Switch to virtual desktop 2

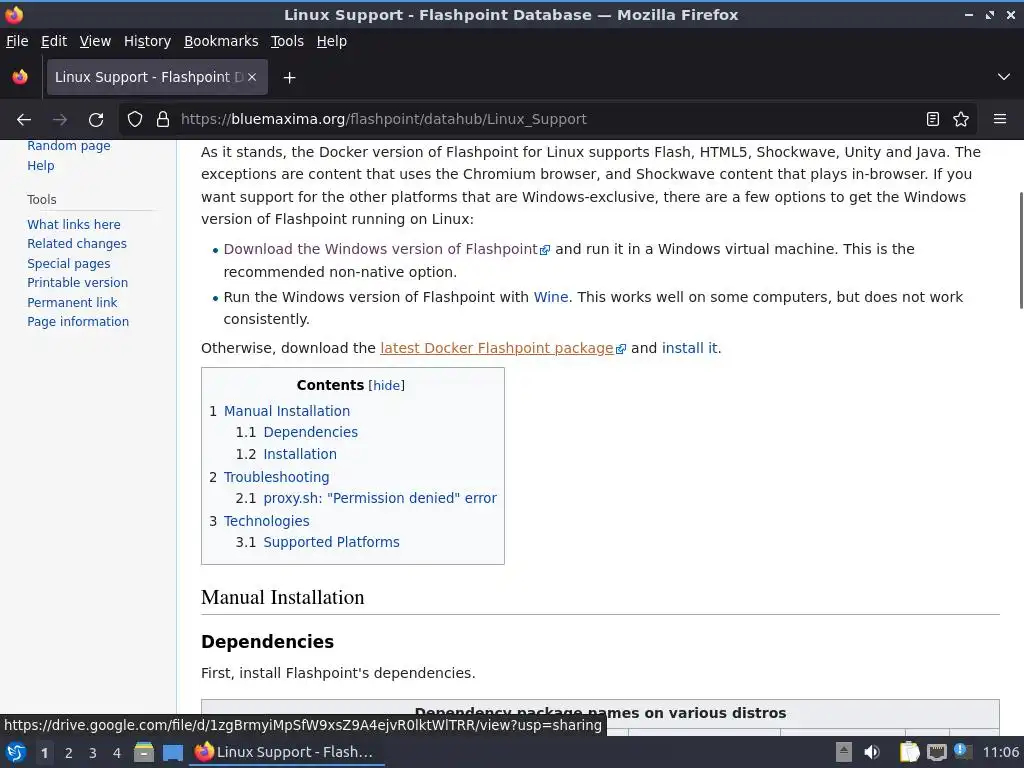[x=69, y=753]
